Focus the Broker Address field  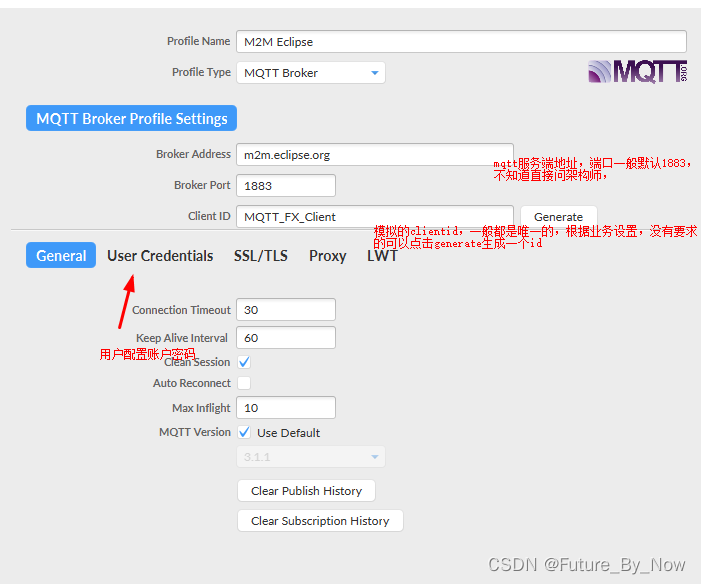[375, 155]
